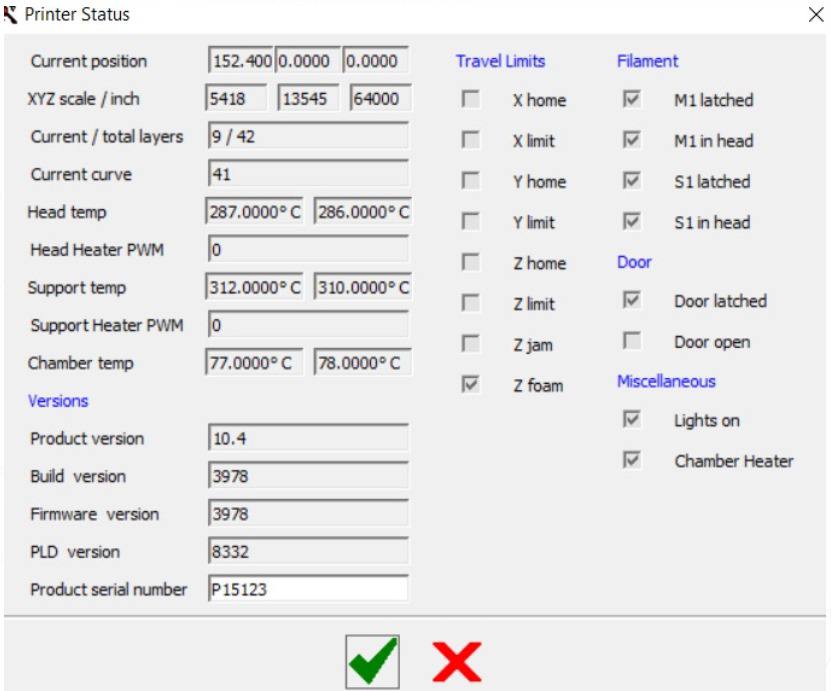Toggle the Lights on checkbox
Viewport: 831px width, 691px height.
(631, 420)
